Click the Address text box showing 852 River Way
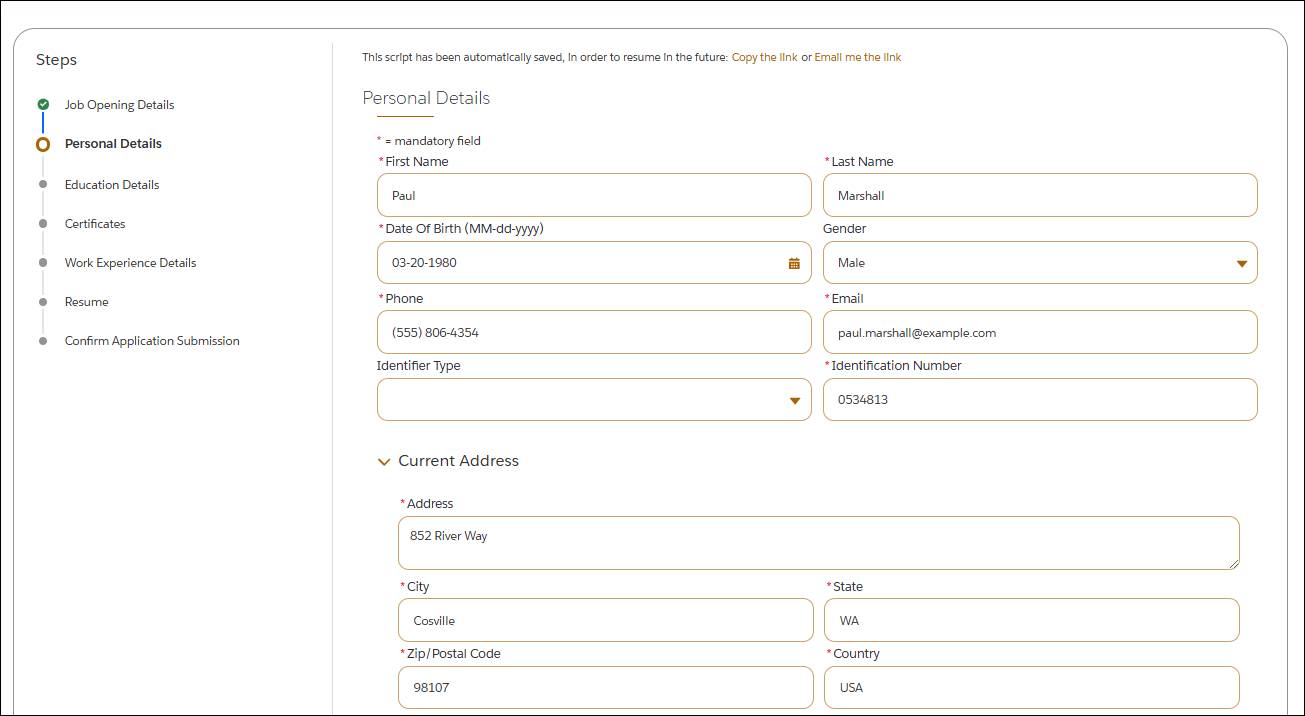The image size is (1305, 716). 818,542
